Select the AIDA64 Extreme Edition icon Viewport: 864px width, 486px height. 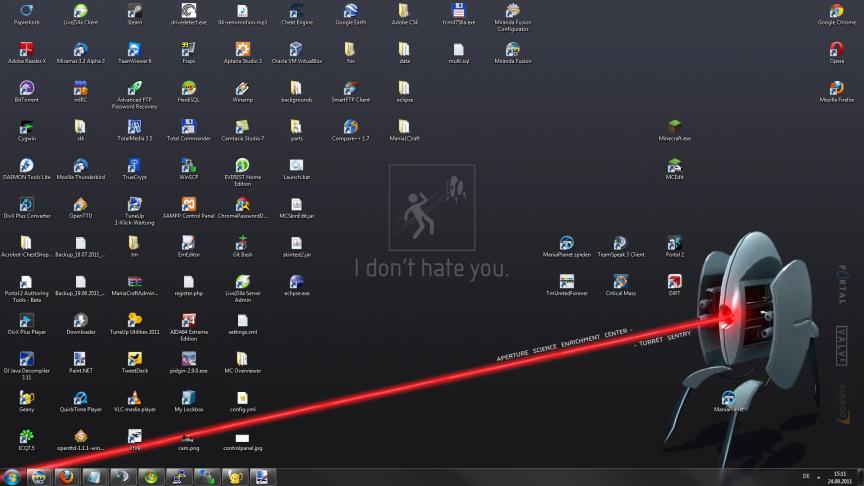click(188, 327)
